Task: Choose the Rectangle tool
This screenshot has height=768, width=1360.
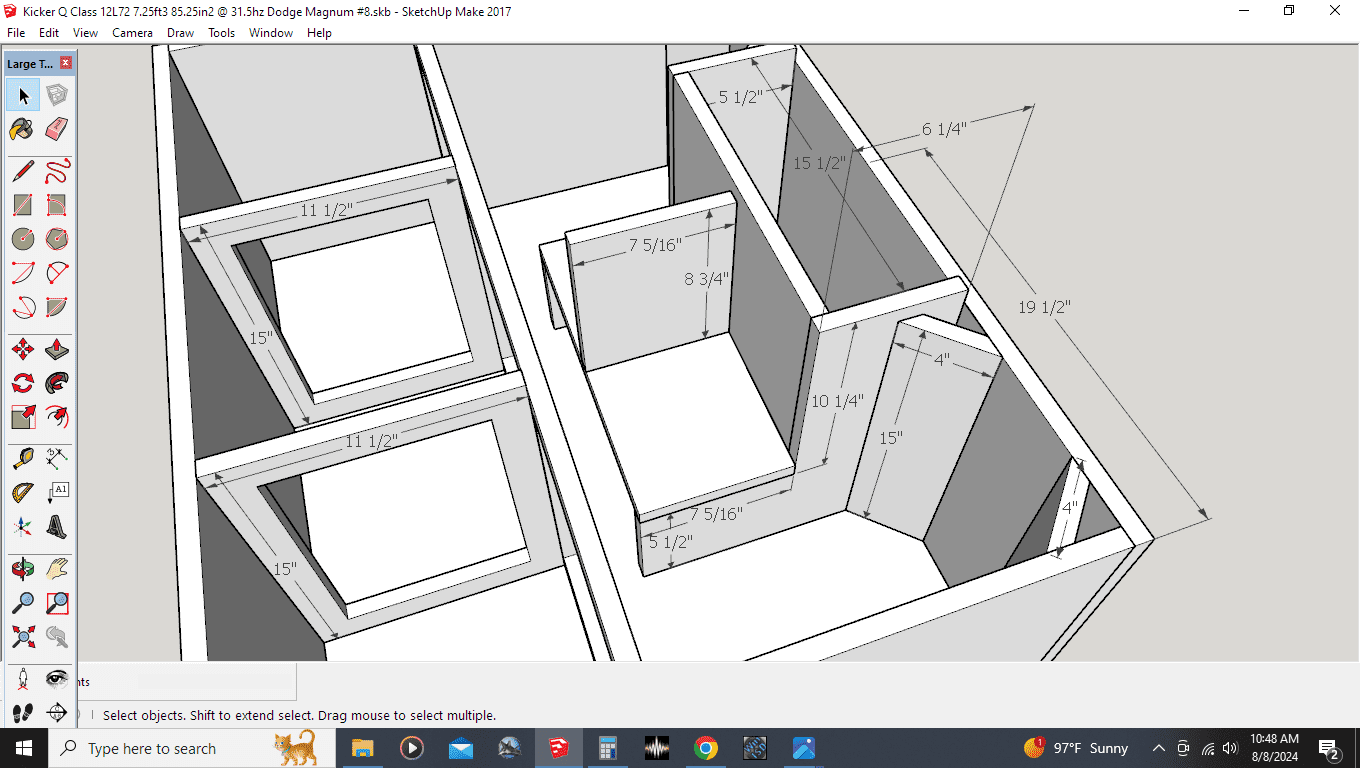Action: (23, 205)
